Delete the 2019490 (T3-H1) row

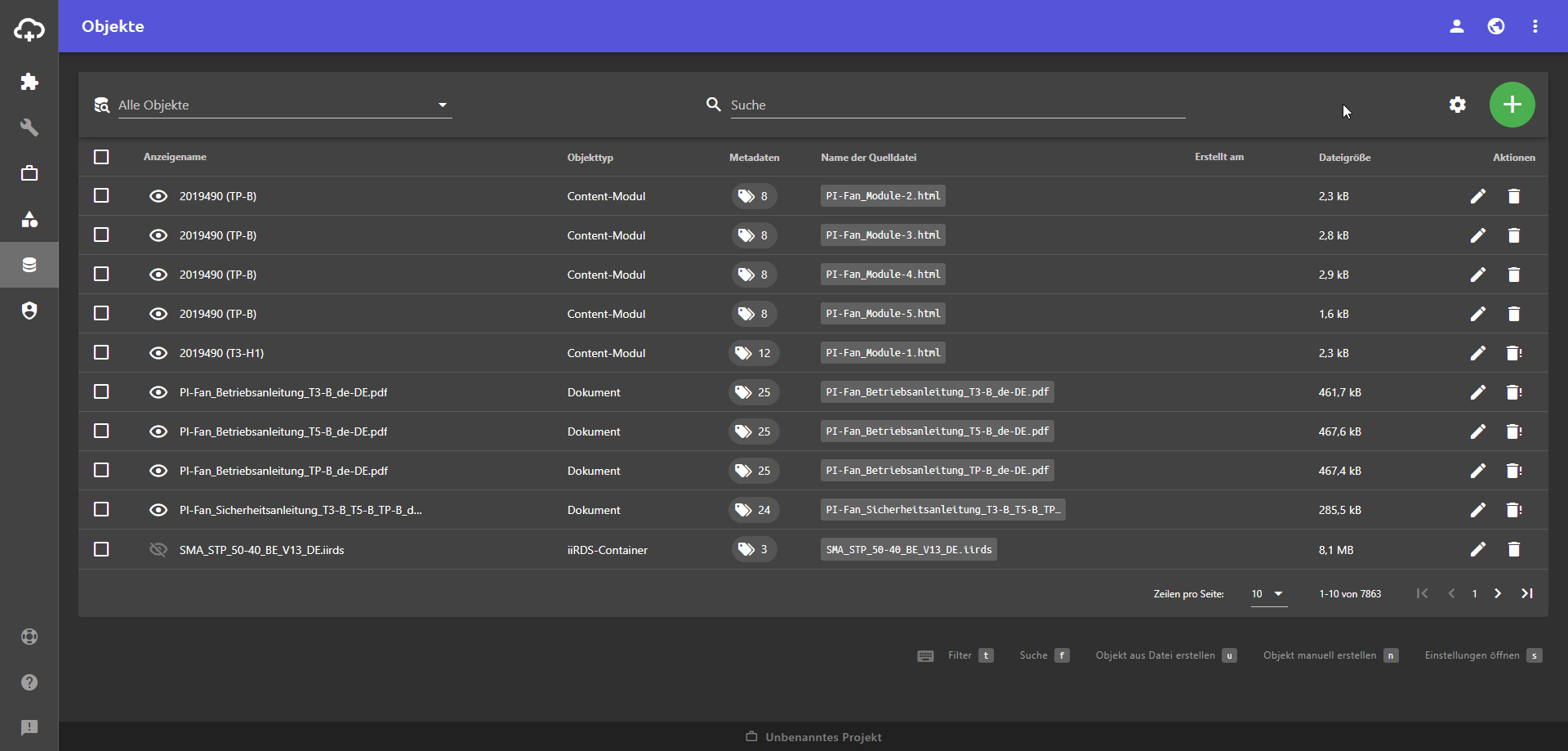(1514, 353)
